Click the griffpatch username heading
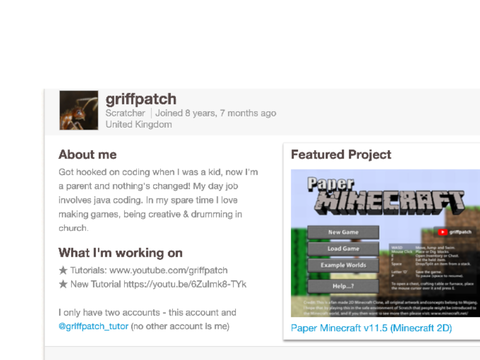Image resolution: width=480 pixels, height=360 pixels. point(141,99)
